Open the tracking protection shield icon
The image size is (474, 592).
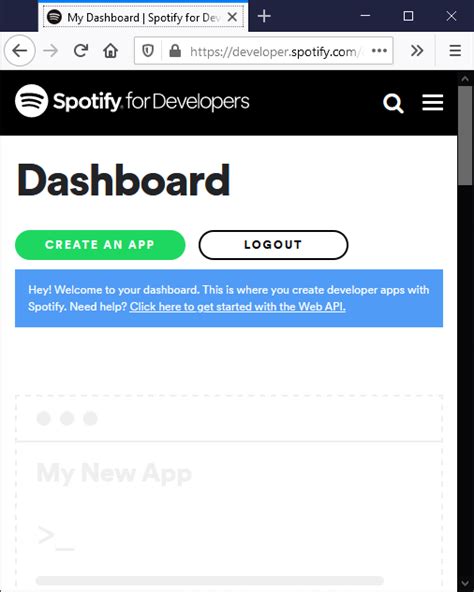pos(148,51)
